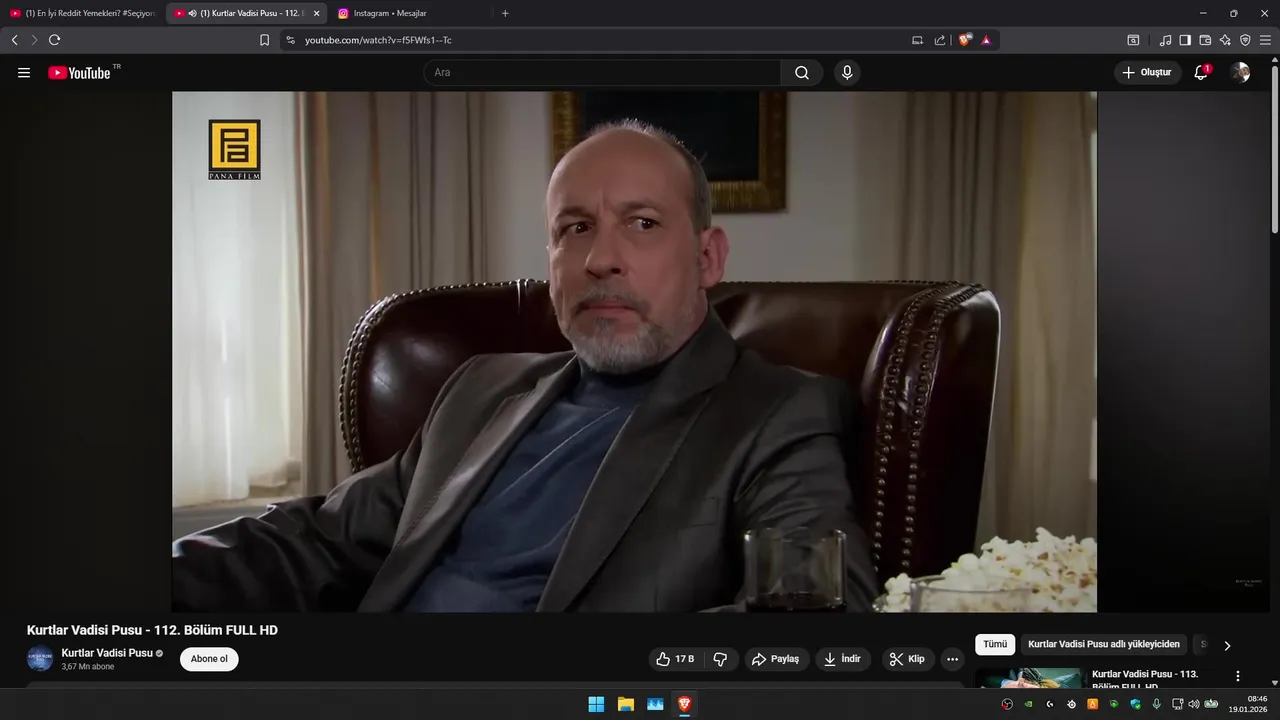Dislike the video with thumbs down
The image size is (1280, 720).
(x=721, y=659)
